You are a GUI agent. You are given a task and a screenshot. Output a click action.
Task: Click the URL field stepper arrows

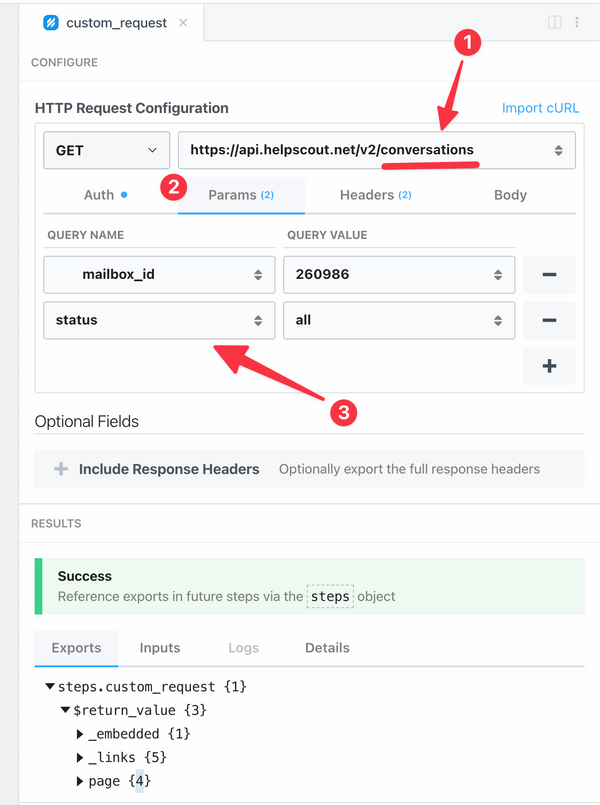pos(558,150)
